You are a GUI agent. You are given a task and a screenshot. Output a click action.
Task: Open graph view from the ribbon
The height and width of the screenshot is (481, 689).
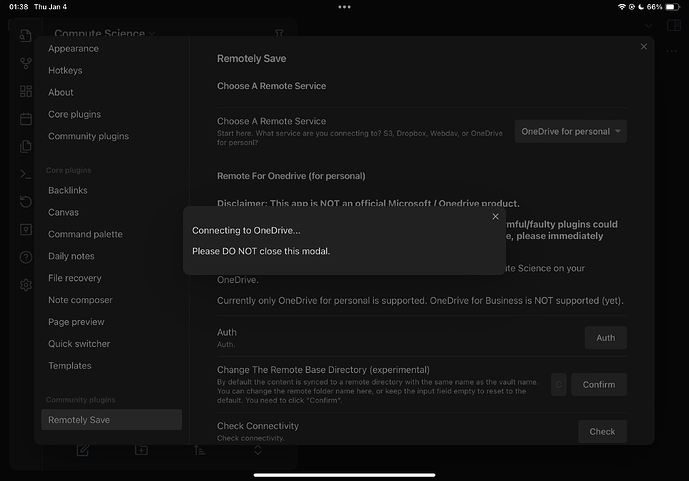tap(25, 64)
